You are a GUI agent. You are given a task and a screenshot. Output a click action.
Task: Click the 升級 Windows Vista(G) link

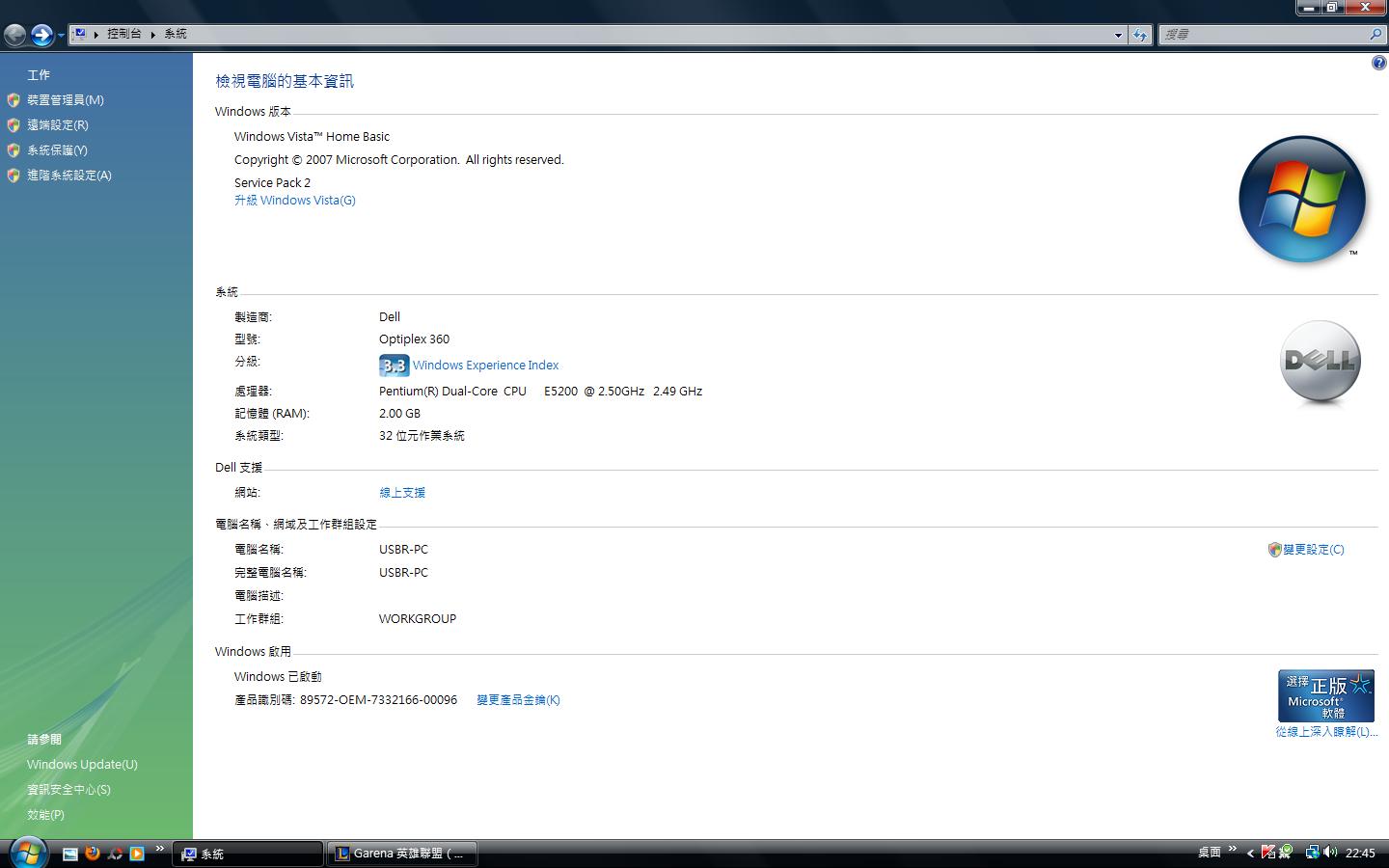[295, 201]
